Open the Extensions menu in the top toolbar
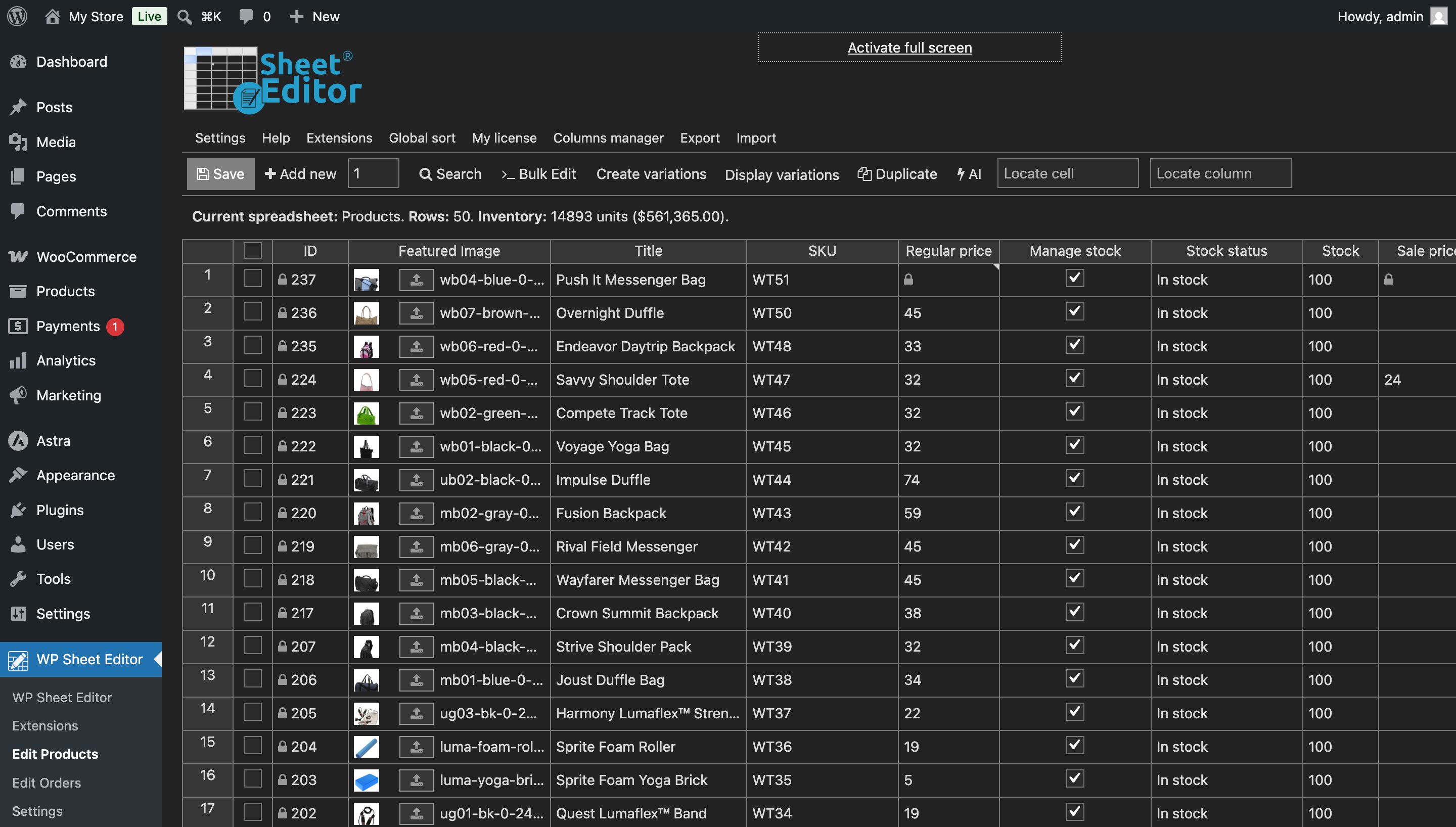 tap(339, 137)
